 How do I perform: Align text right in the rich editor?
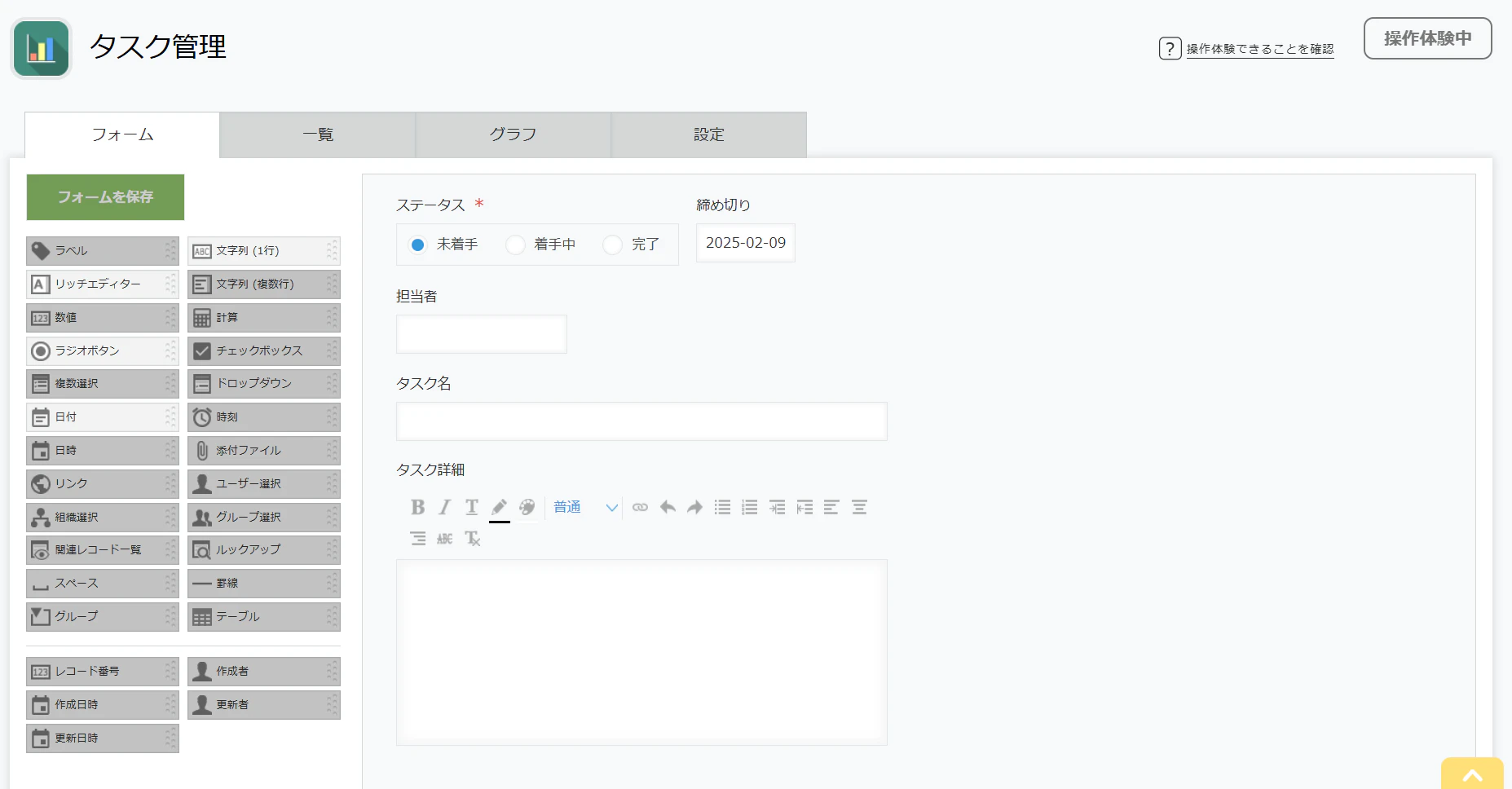click(418, 539)
